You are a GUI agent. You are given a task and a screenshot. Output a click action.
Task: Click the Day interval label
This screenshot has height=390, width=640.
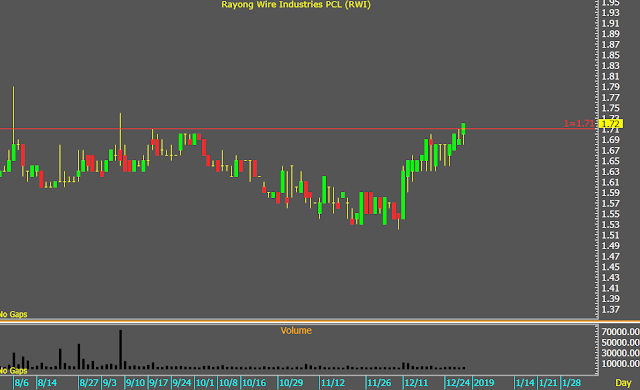(623, 383)
